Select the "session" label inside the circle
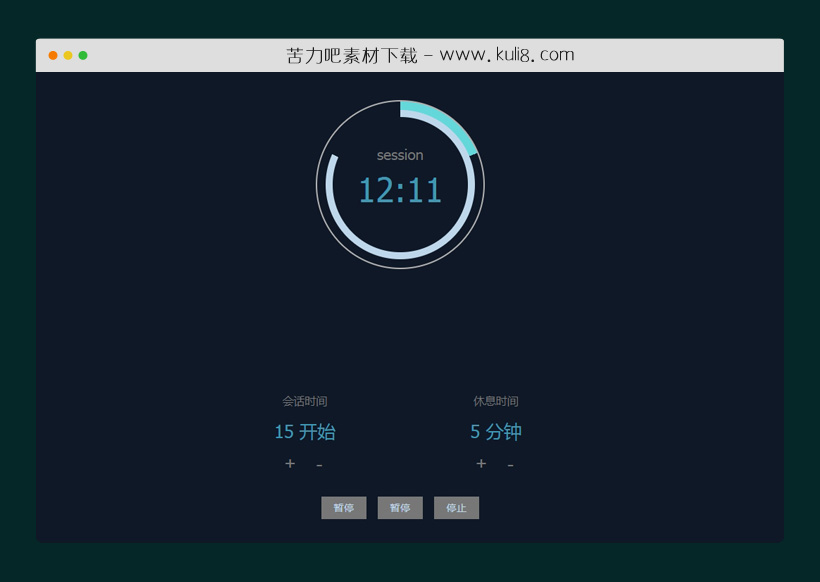 (400, 155)
